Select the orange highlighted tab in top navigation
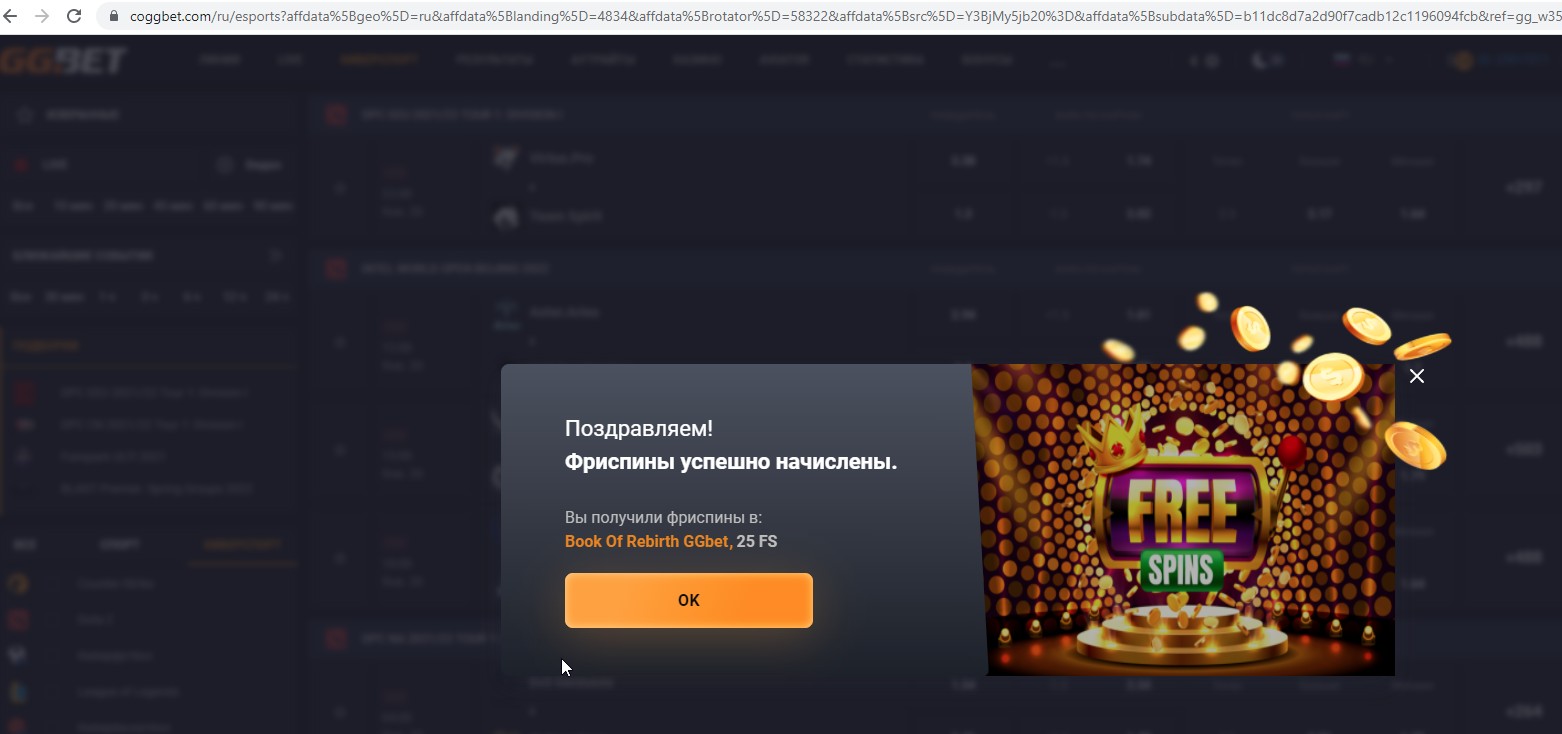Viewport: 1562px width, 734px height. 378,61
